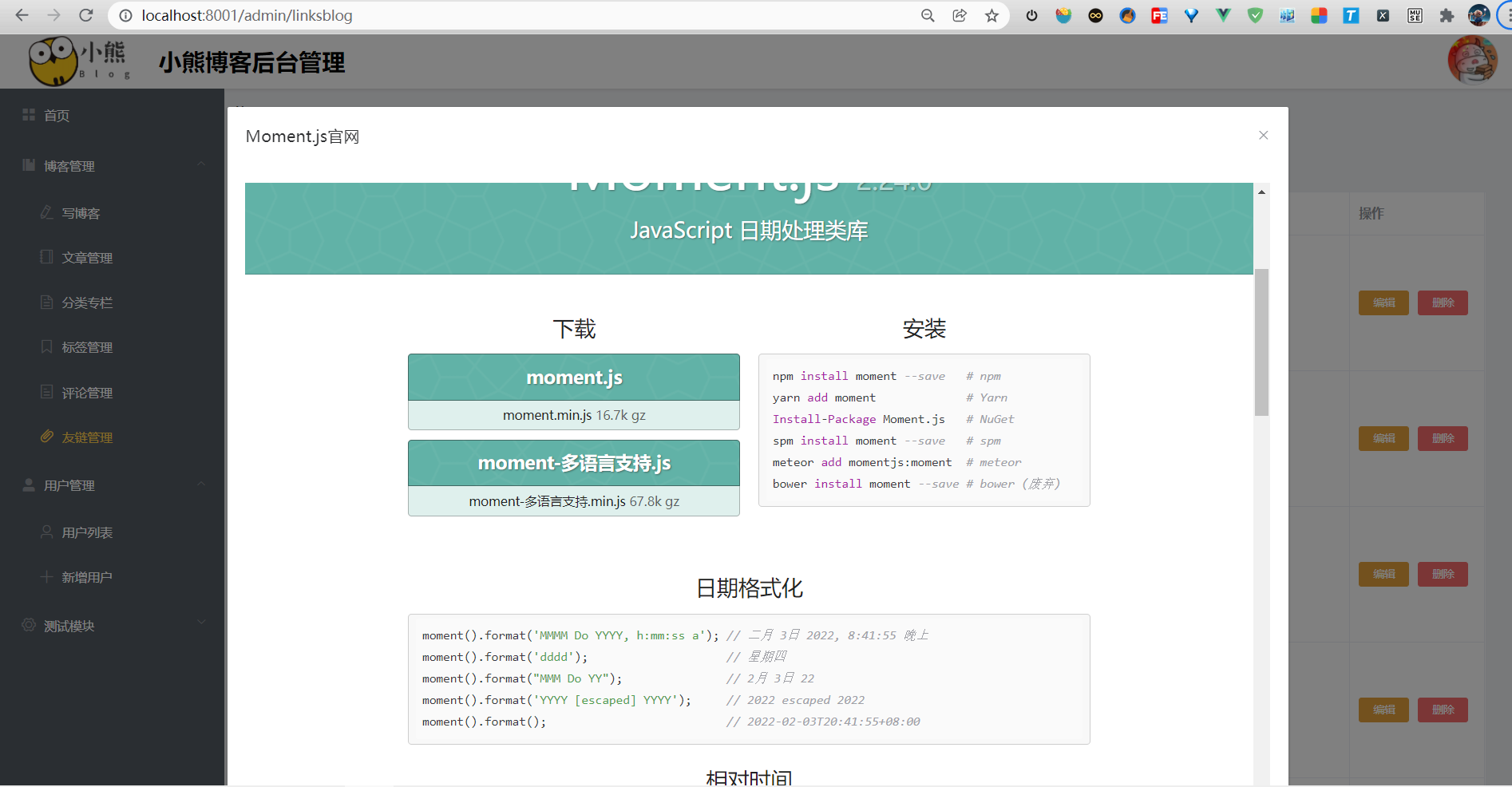Click the 评论管理 icon in sidebar
Image resolution: width=1512 pixels, height=787 pixels.
(47, 392)
